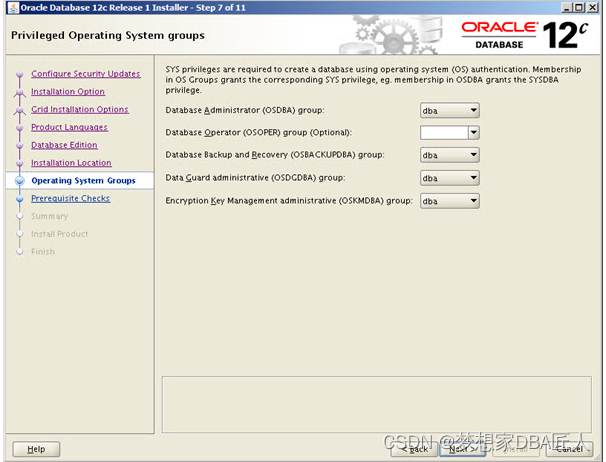Go to Installation Option step

(x=68, y=92)
